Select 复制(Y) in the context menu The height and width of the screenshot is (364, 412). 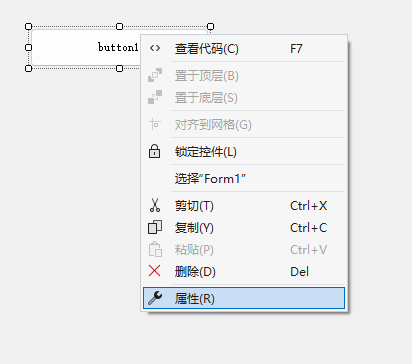click(244, 228)
